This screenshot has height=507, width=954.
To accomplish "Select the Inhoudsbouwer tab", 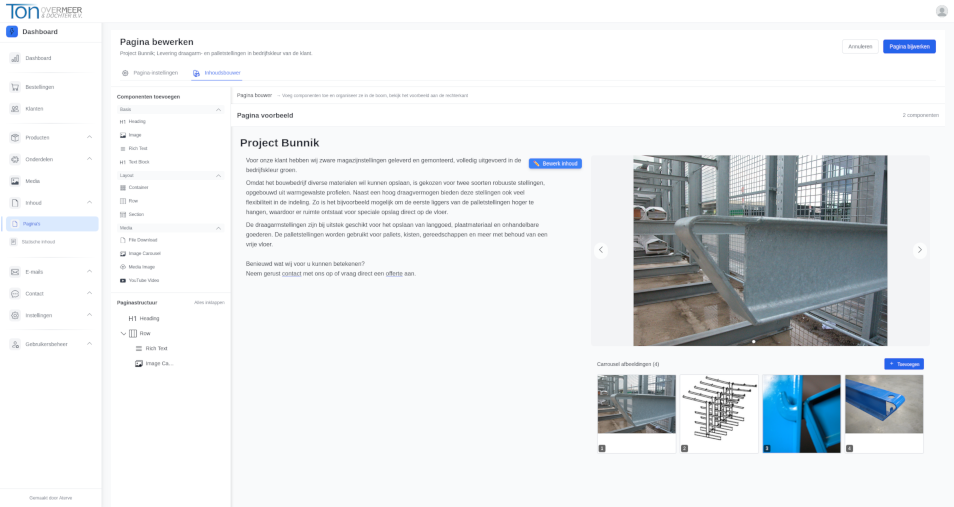I will [x=216, y=73].
